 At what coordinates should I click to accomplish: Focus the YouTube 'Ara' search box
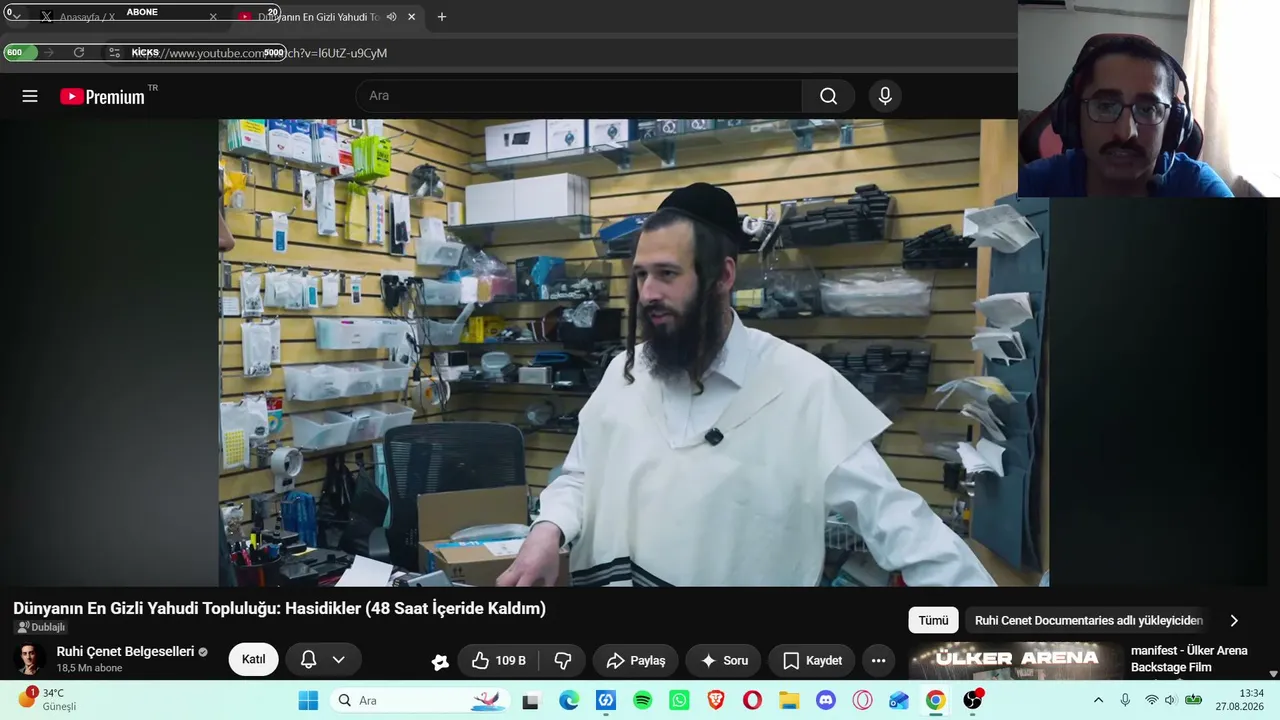click(578, 96)
